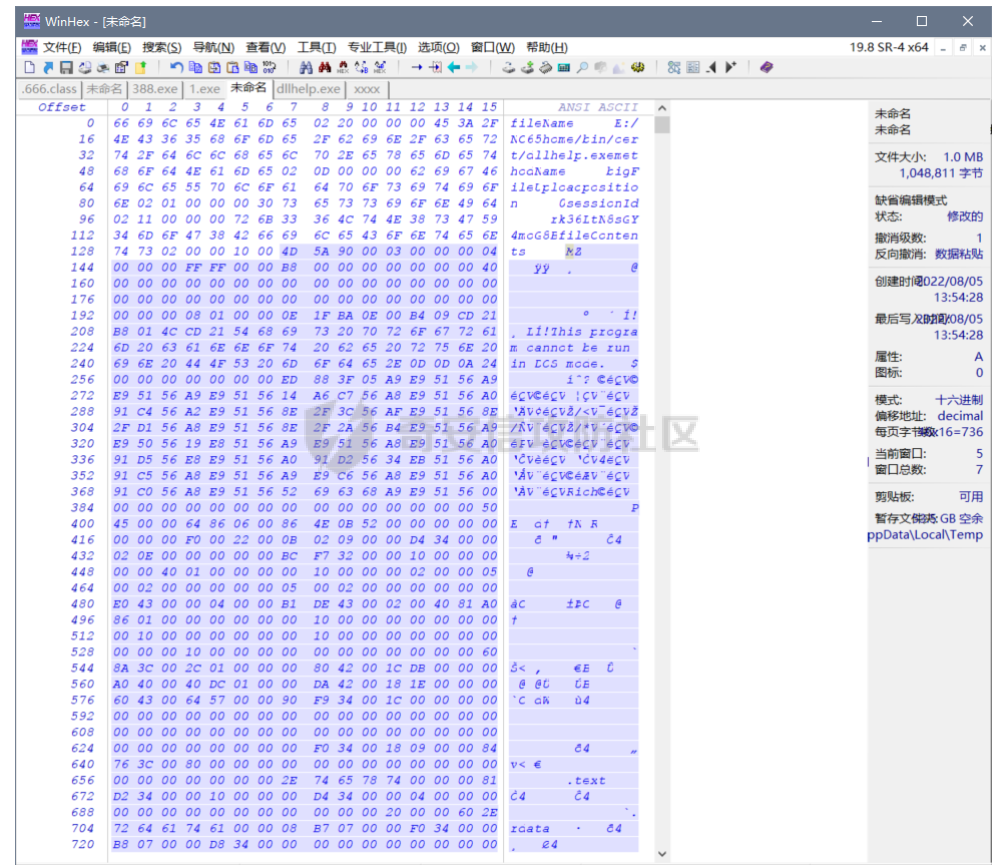Click the offset row label 656
Viewport: 1008px width, 867px height.
tap(82, 780)
